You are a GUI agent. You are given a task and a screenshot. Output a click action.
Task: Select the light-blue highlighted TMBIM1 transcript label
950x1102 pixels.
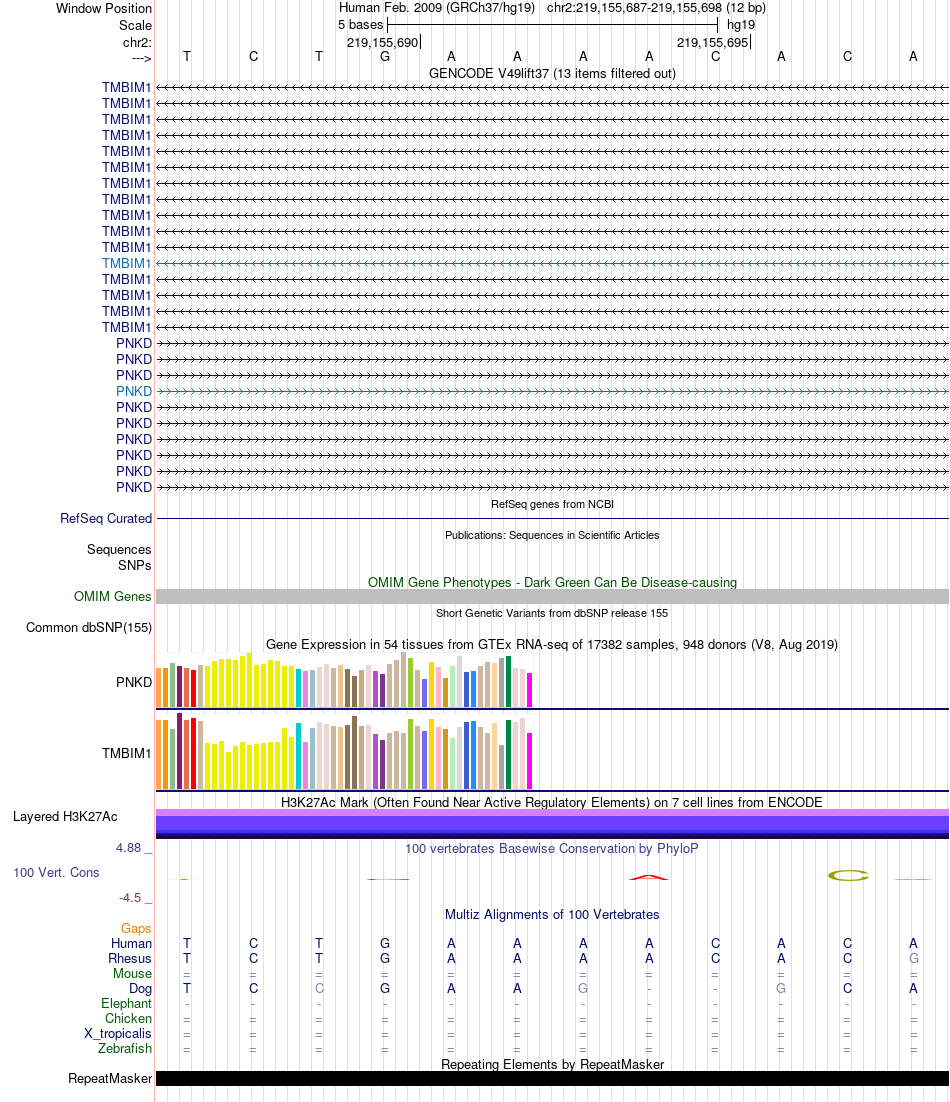[126, 264]
